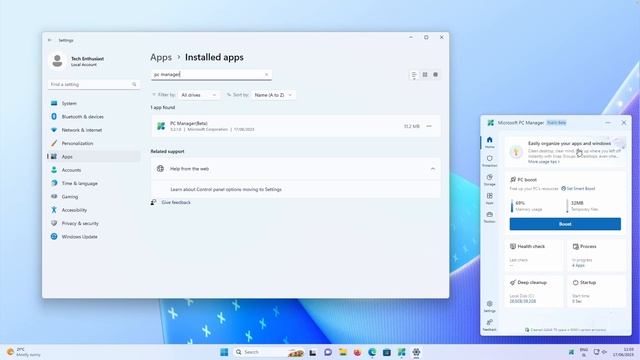Open the taskbar clock and date
This screenshot has width=640, height=360.
[x=623, y=352]
